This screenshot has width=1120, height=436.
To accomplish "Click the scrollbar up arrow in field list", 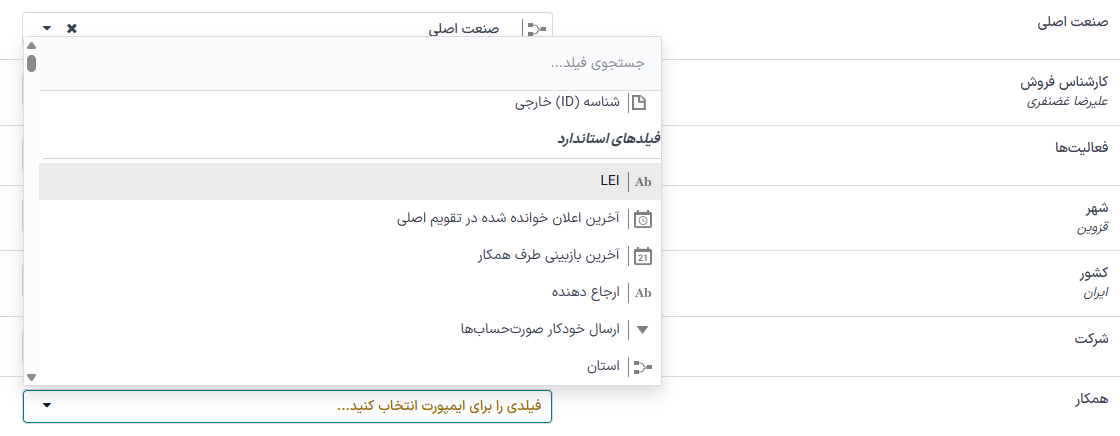I will pos(32,45).
